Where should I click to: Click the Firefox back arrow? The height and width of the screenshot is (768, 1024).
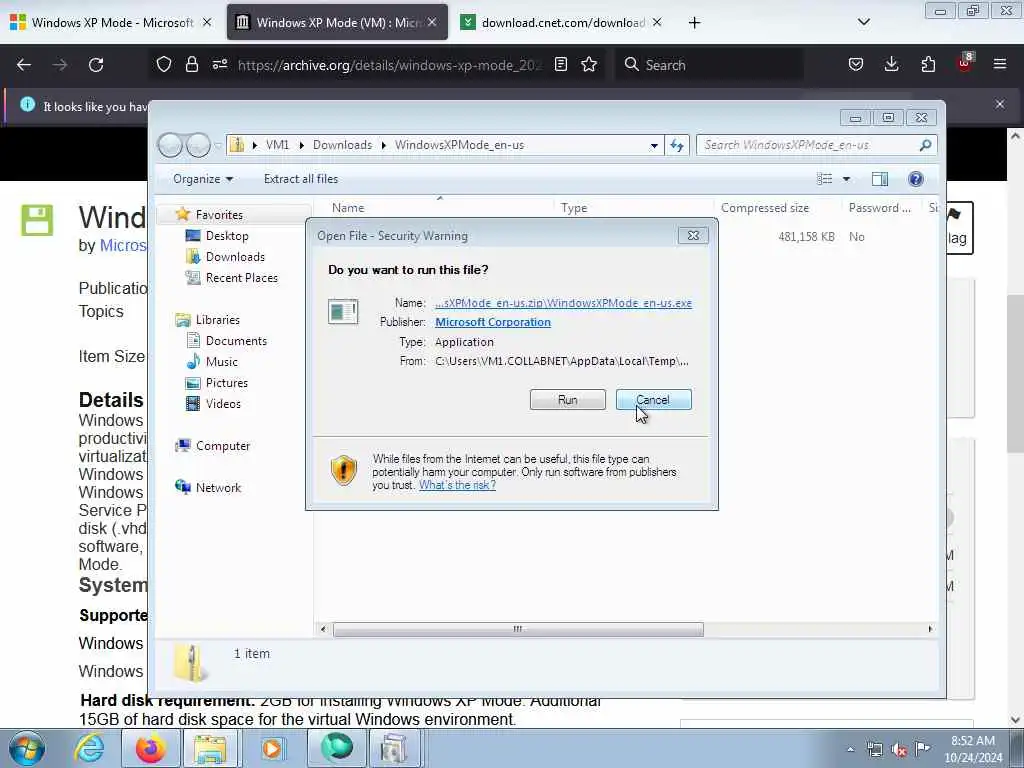click(24, 65)
